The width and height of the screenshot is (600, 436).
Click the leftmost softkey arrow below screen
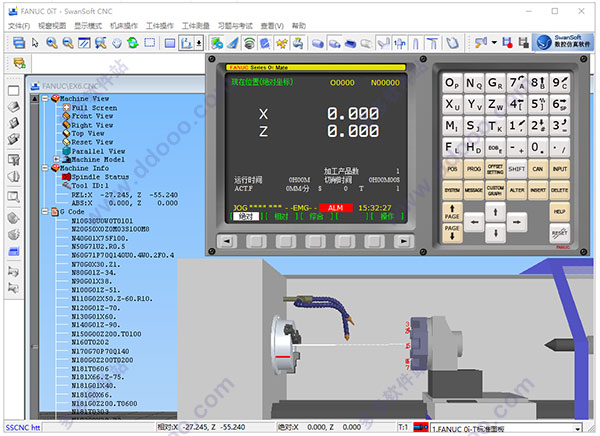(227, 241)
